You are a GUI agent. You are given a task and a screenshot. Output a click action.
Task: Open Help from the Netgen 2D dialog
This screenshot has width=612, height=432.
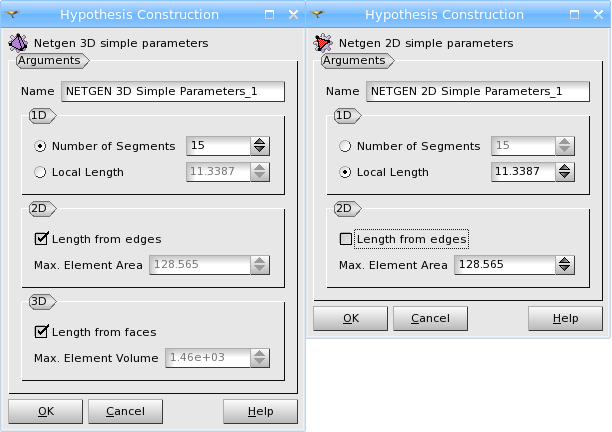pyautogui.click(x=565, y=318)
